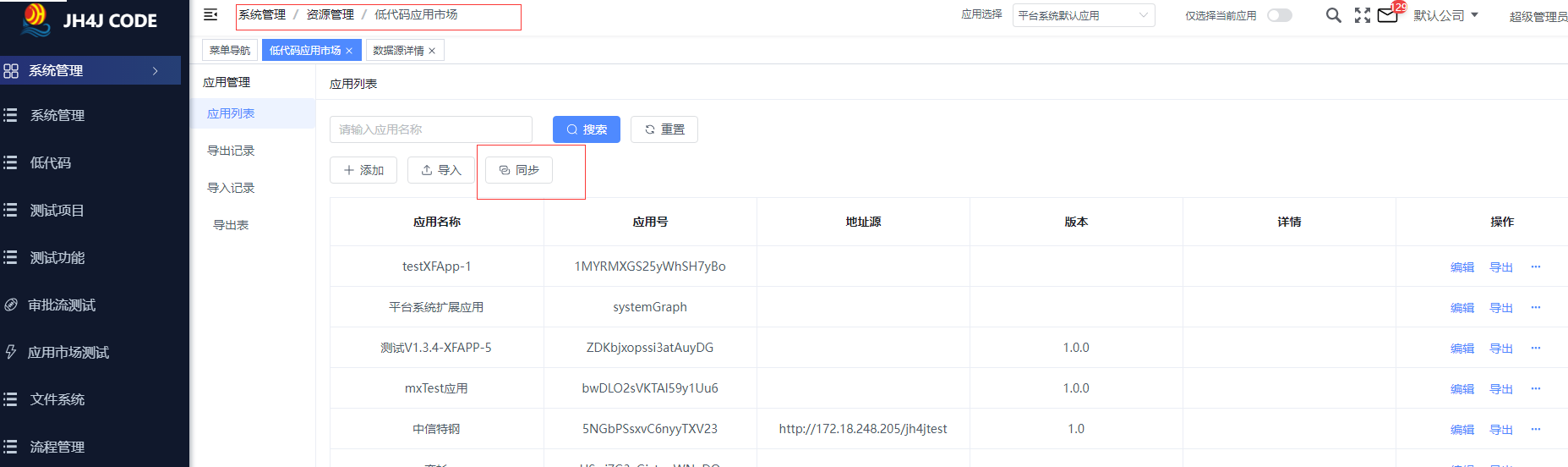
Task: Open the 默认公司 company dropdown
Action: pyautogui.click(x=1445, y=15)
